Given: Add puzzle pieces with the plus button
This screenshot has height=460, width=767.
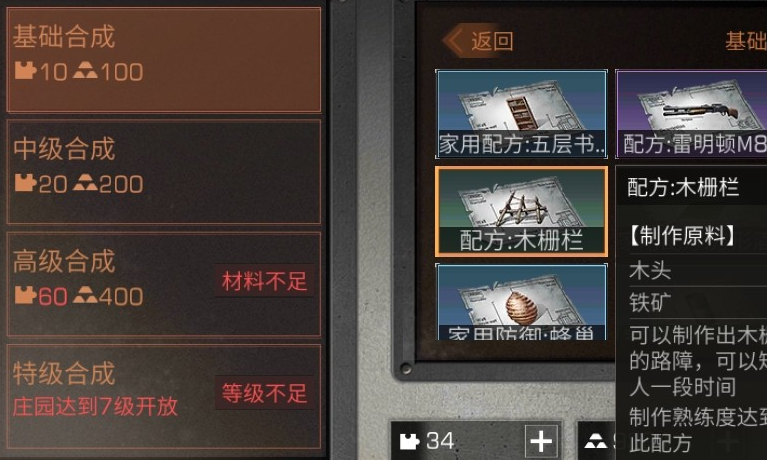Looking at the screenshot, I should coord(541,441).
